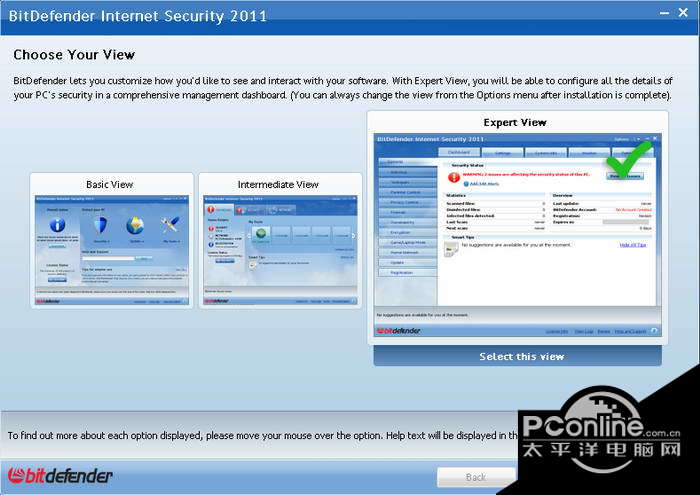Click the bitdefender logo at bottom left

click(60, 476)
